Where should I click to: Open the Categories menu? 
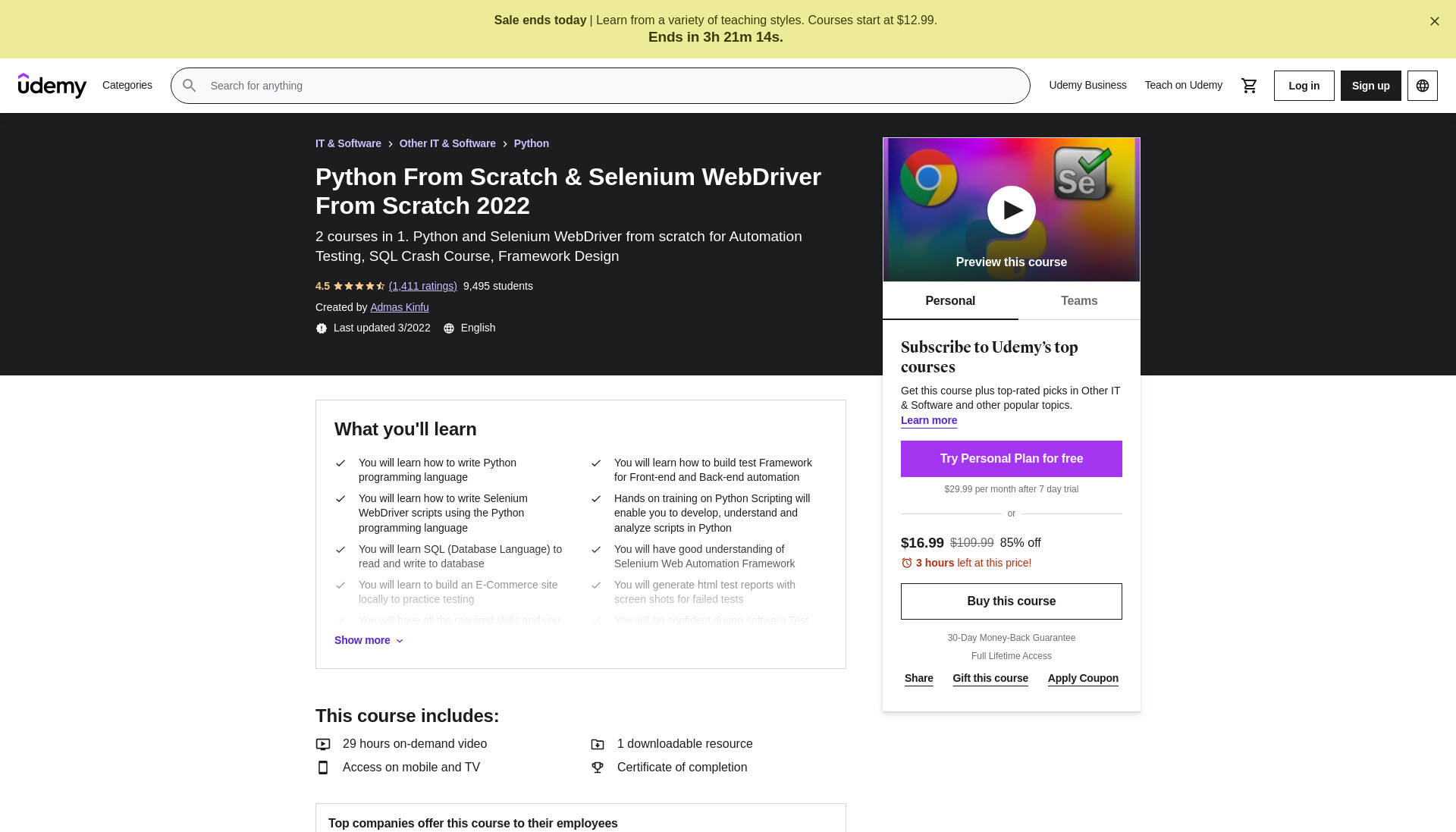click(127, 85)
